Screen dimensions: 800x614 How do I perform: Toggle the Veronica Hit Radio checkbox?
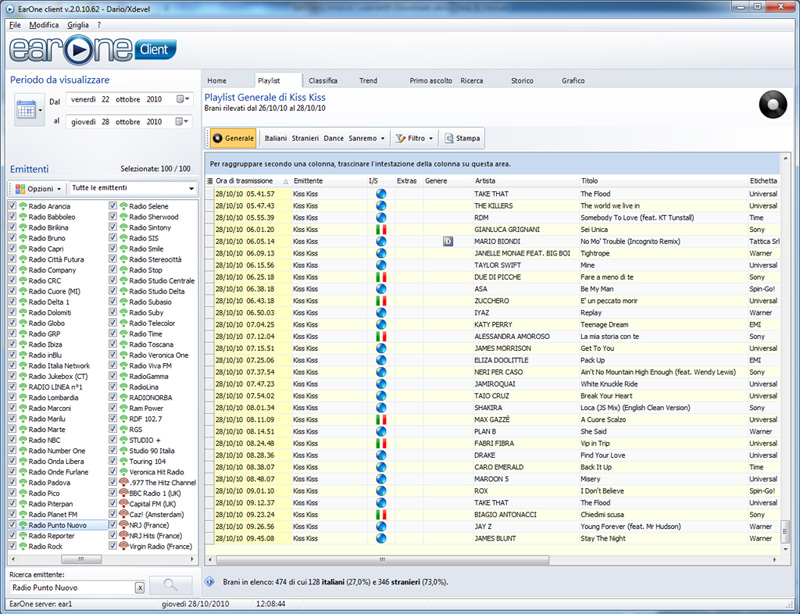(113, 472)
